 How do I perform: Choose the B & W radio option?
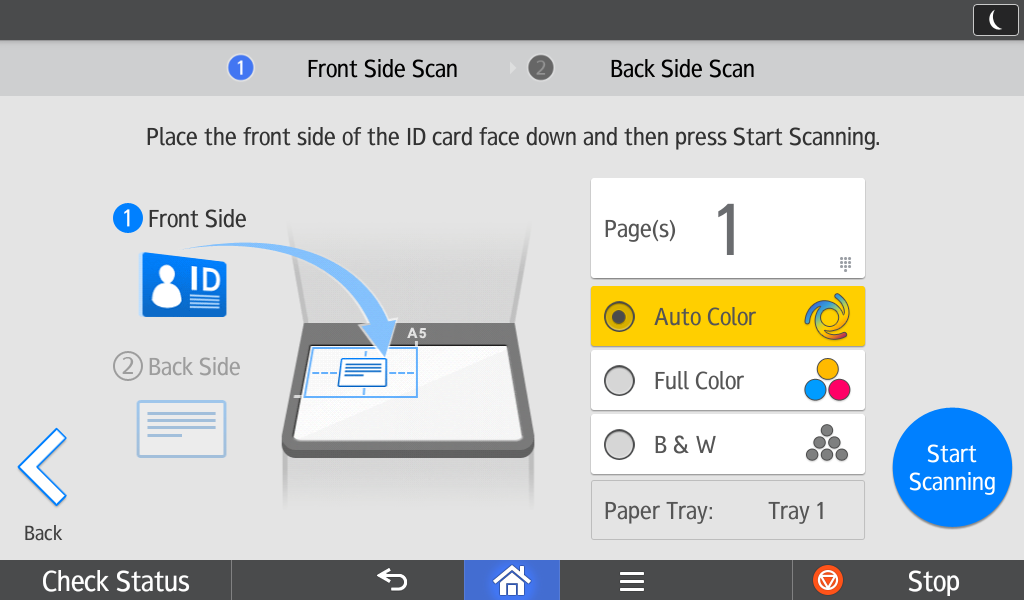(620, 445)
